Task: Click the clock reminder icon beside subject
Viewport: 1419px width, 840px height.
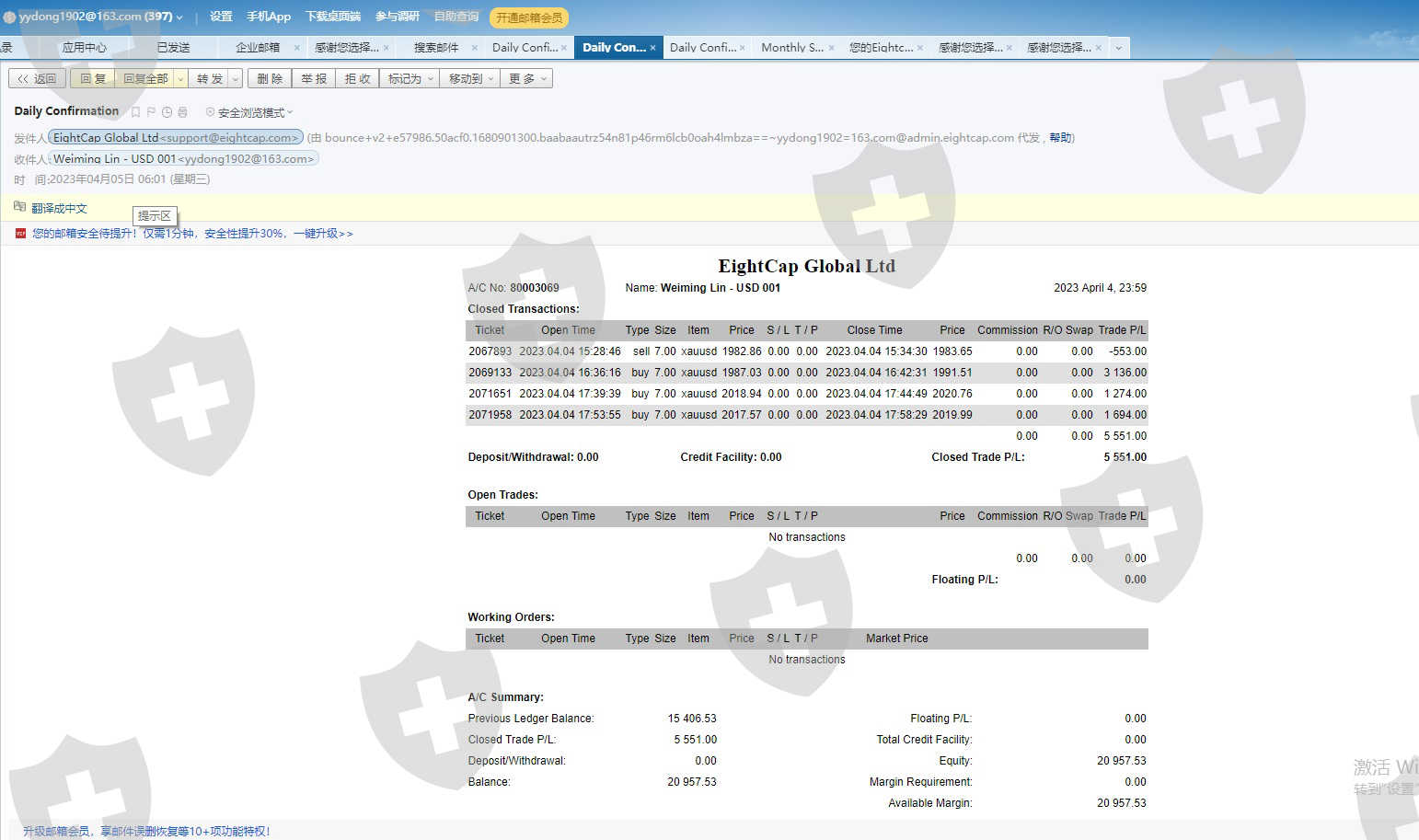Action: tap(167, 112)
